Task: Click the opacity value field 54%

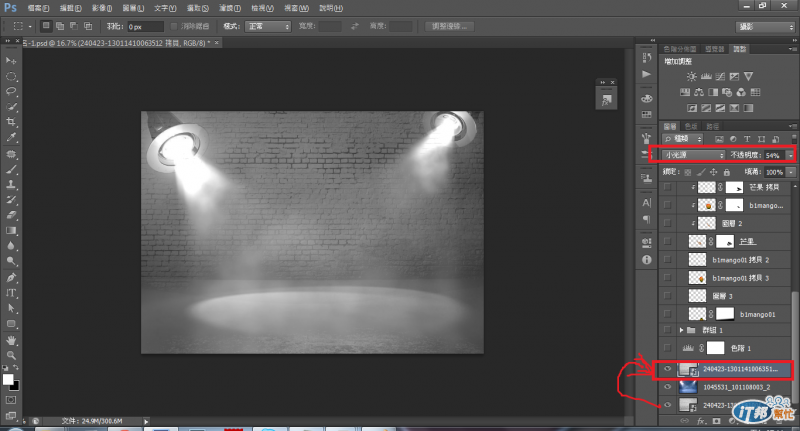Action: (x=774, y=155)
